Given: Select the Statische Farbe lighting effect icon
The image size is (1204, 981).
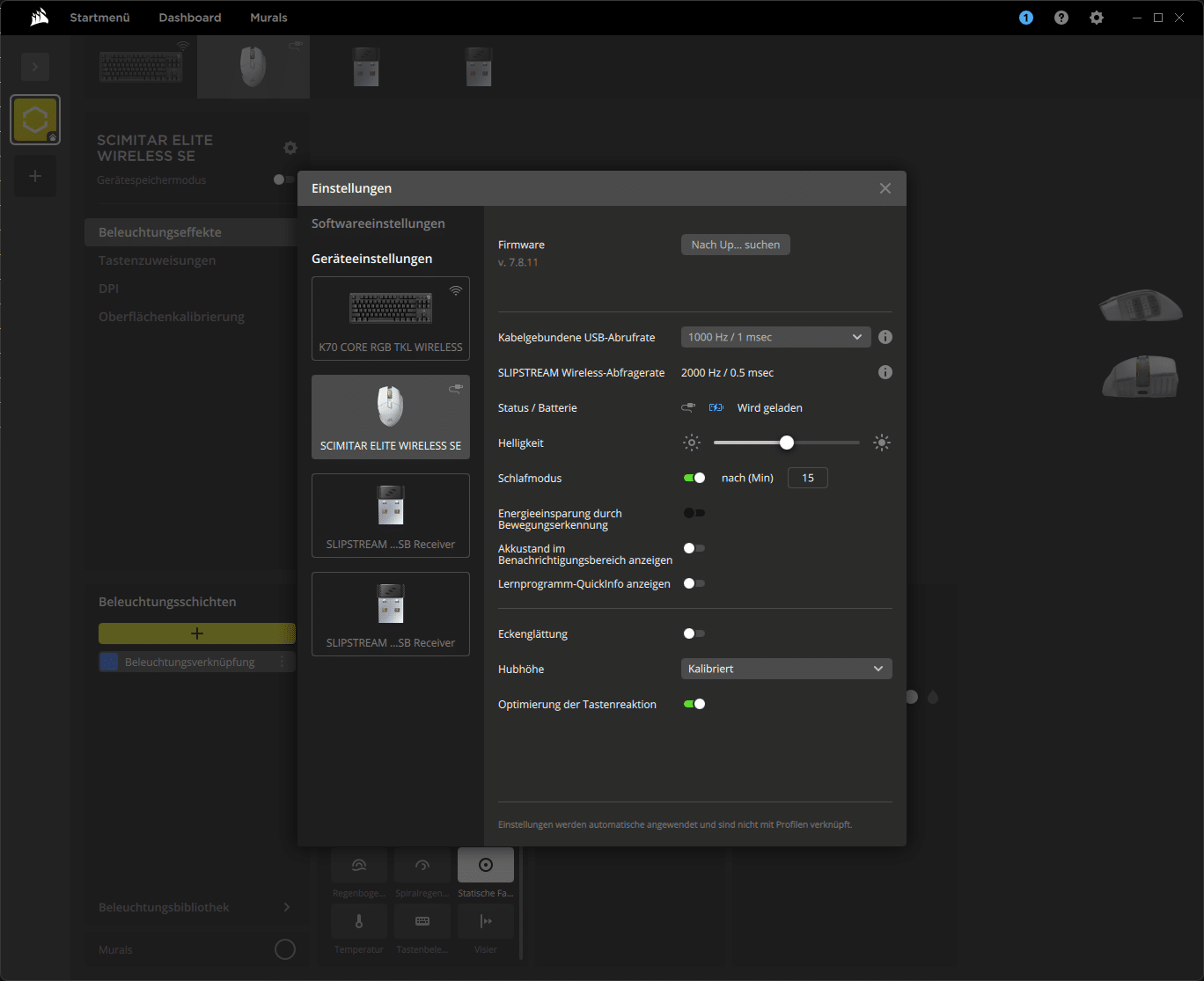Looking at the screenshot, I should (x=486, y=866).
